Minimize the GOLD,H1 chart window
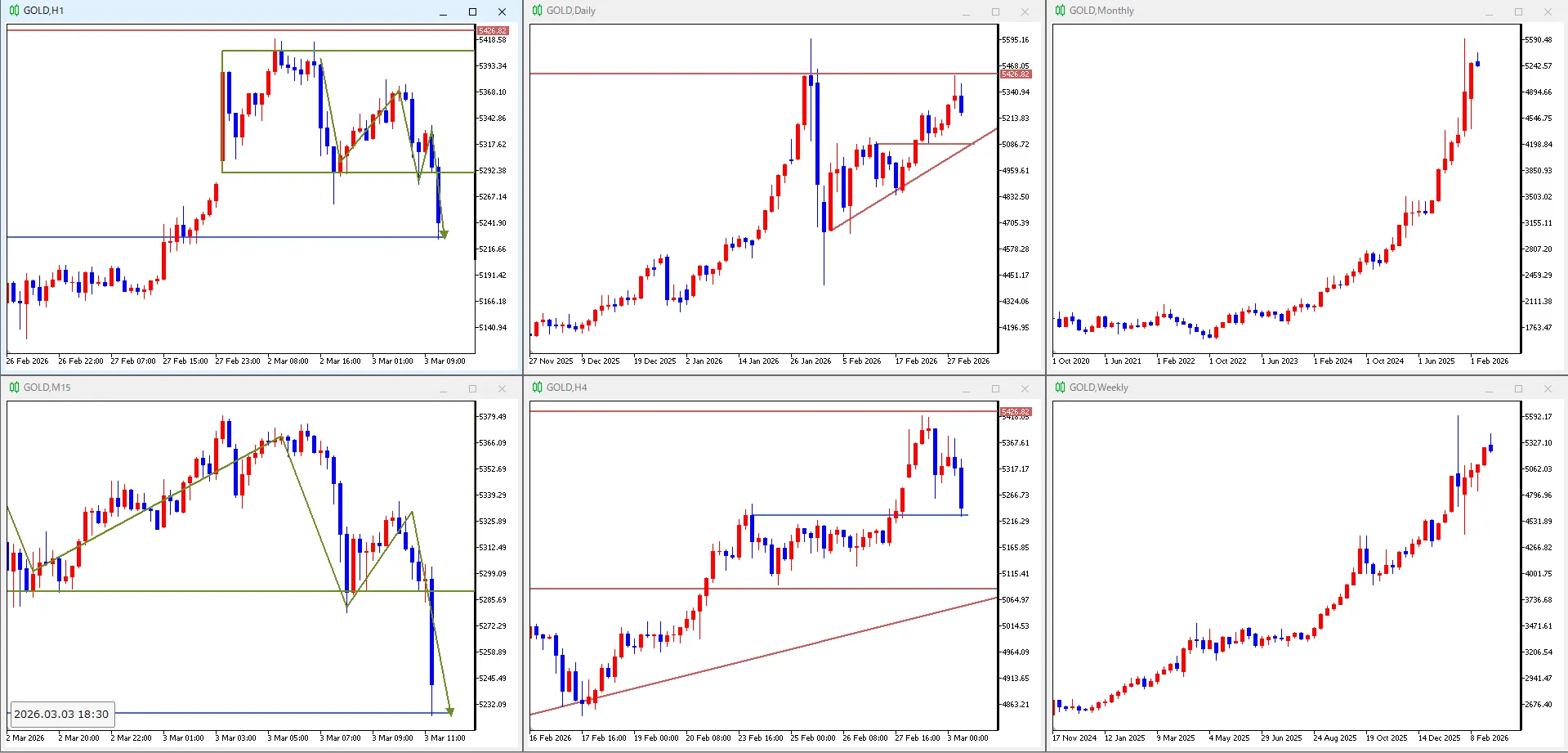Screen dimensions: 1568x753 443,11
